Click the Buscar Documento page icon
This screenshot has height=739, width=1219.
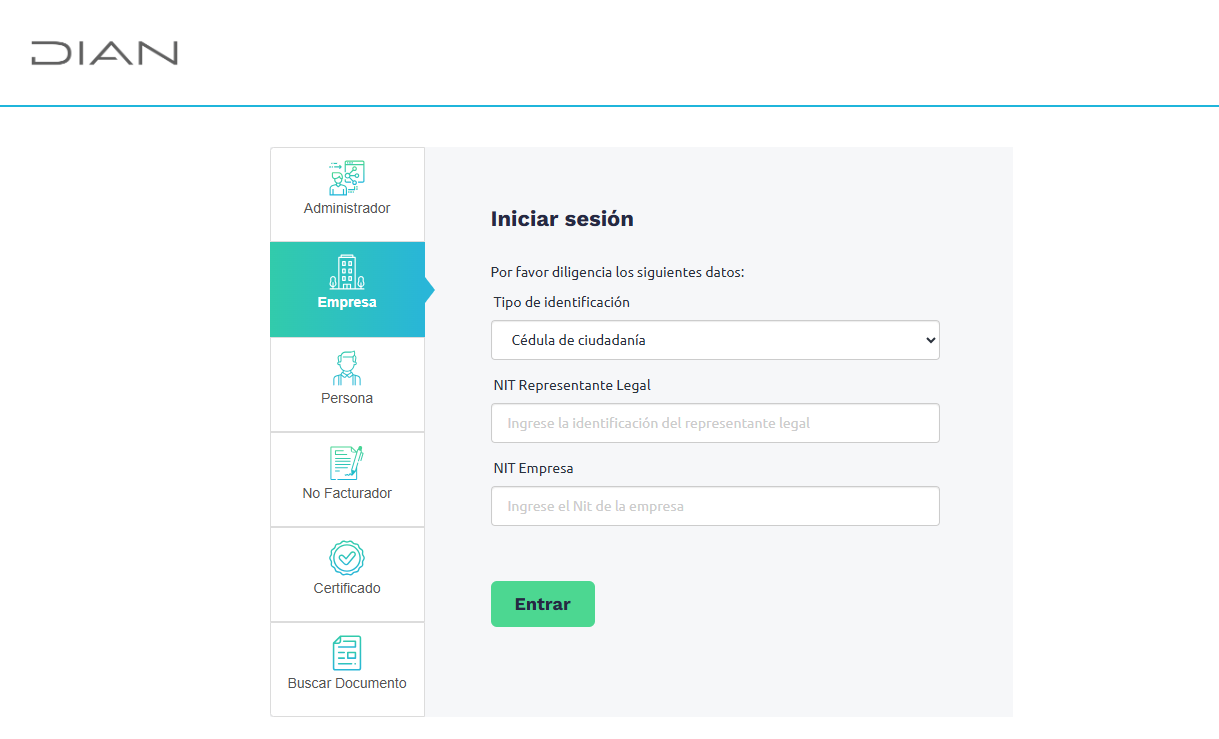point(347,653)
